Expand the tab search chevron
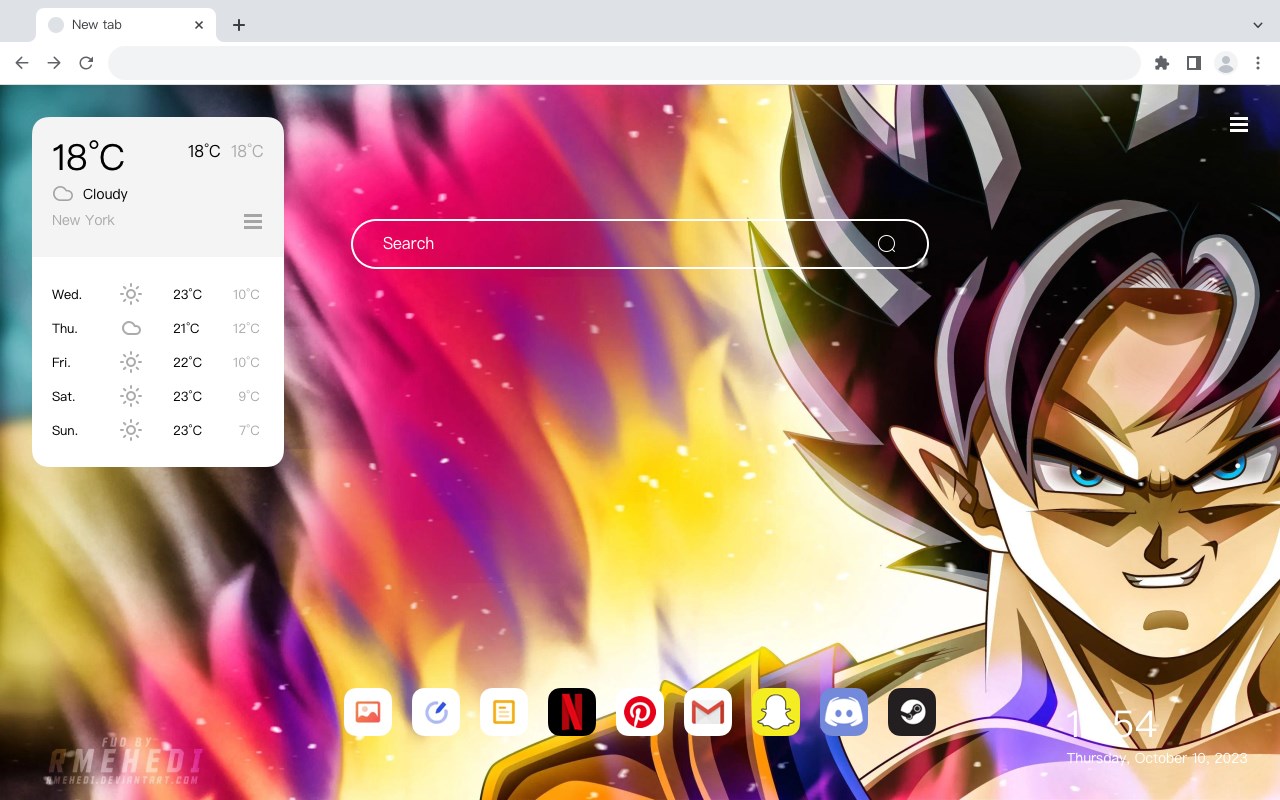 tap(1258, 25)
